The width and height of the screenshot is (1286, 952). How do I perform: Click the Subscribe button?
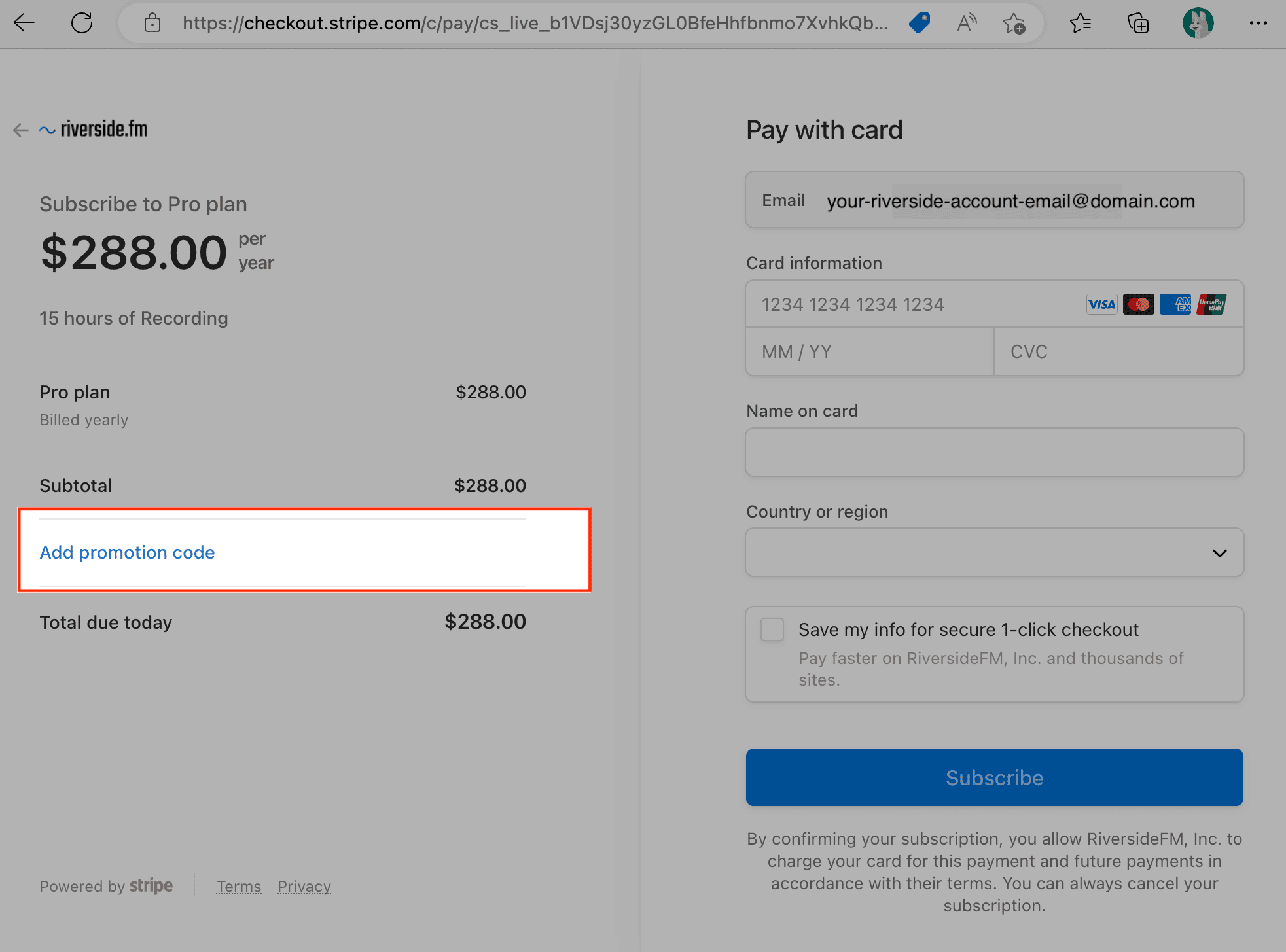(995, 777)
